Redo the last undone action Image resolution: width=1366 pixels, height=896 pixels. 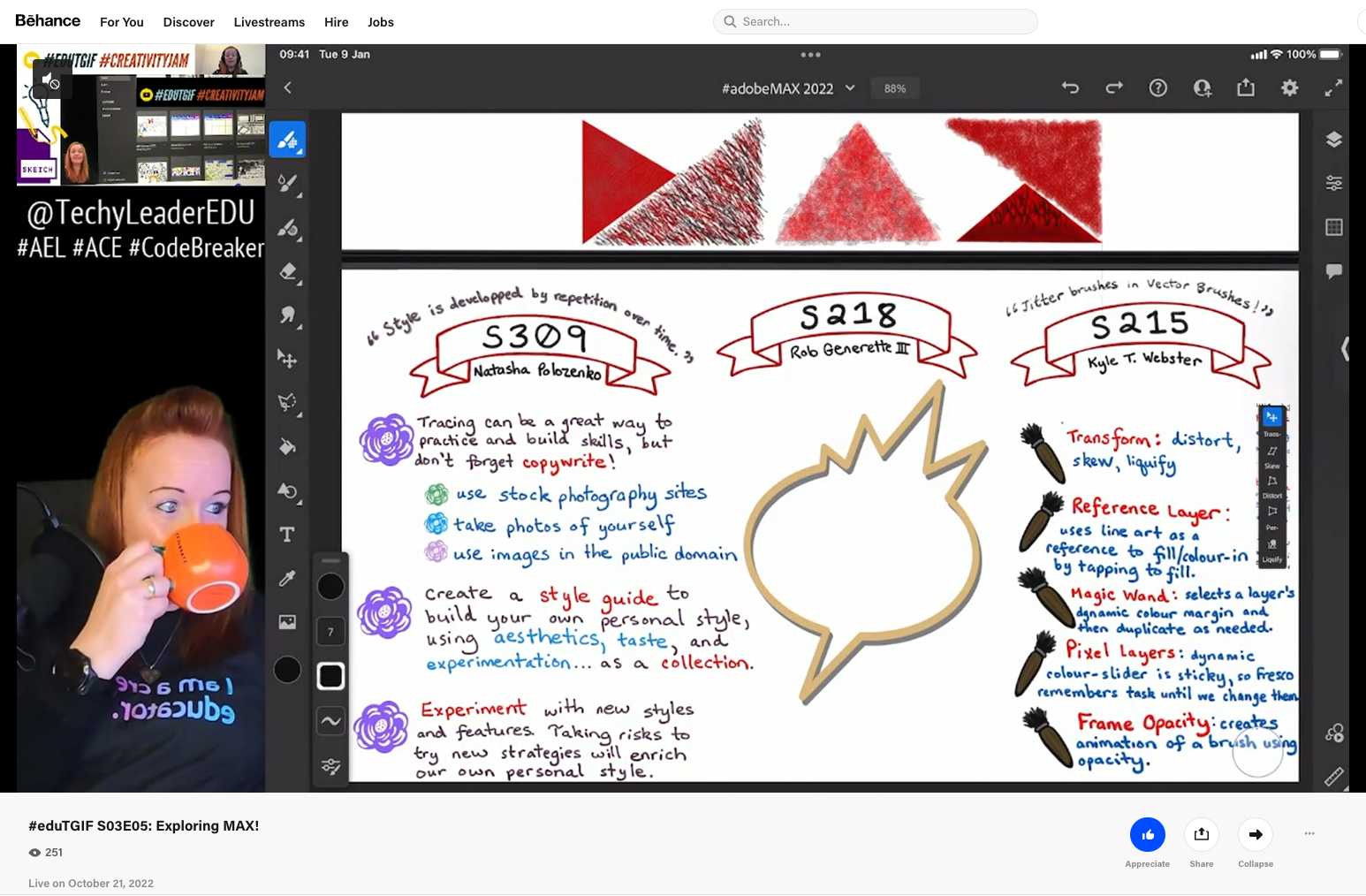tap(1114, 87)
